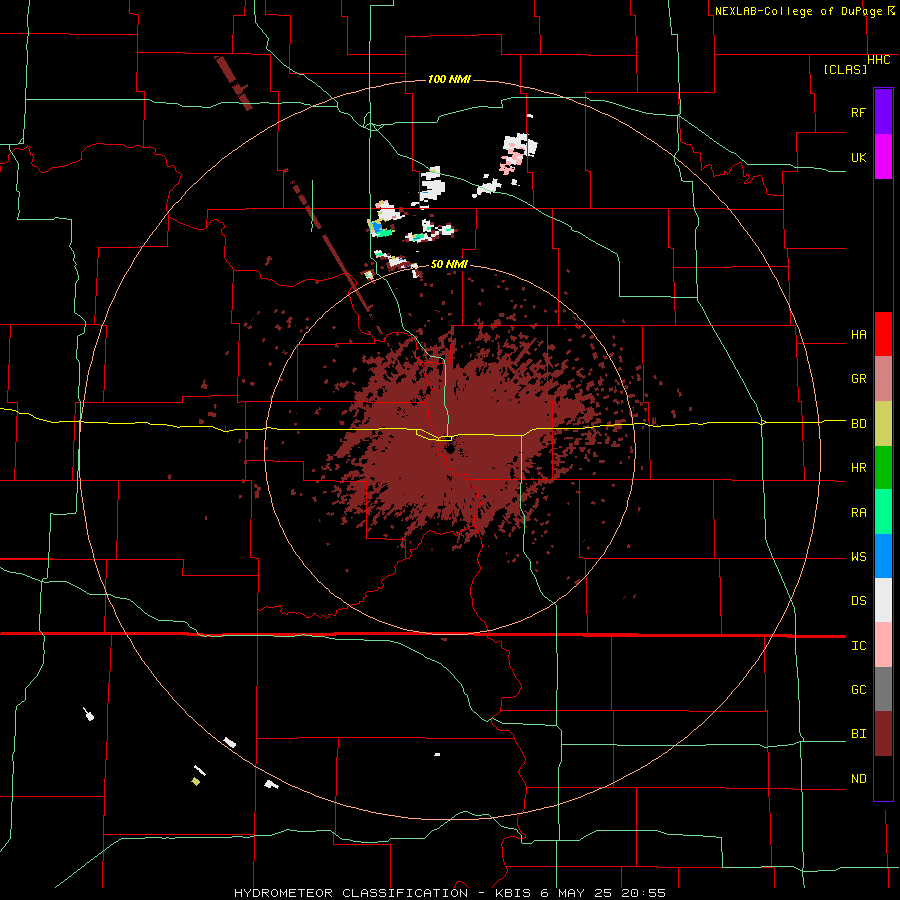Click the RF legend label
Image resolution: width=900 pixels, height=900 pixels.
point(858,112)
